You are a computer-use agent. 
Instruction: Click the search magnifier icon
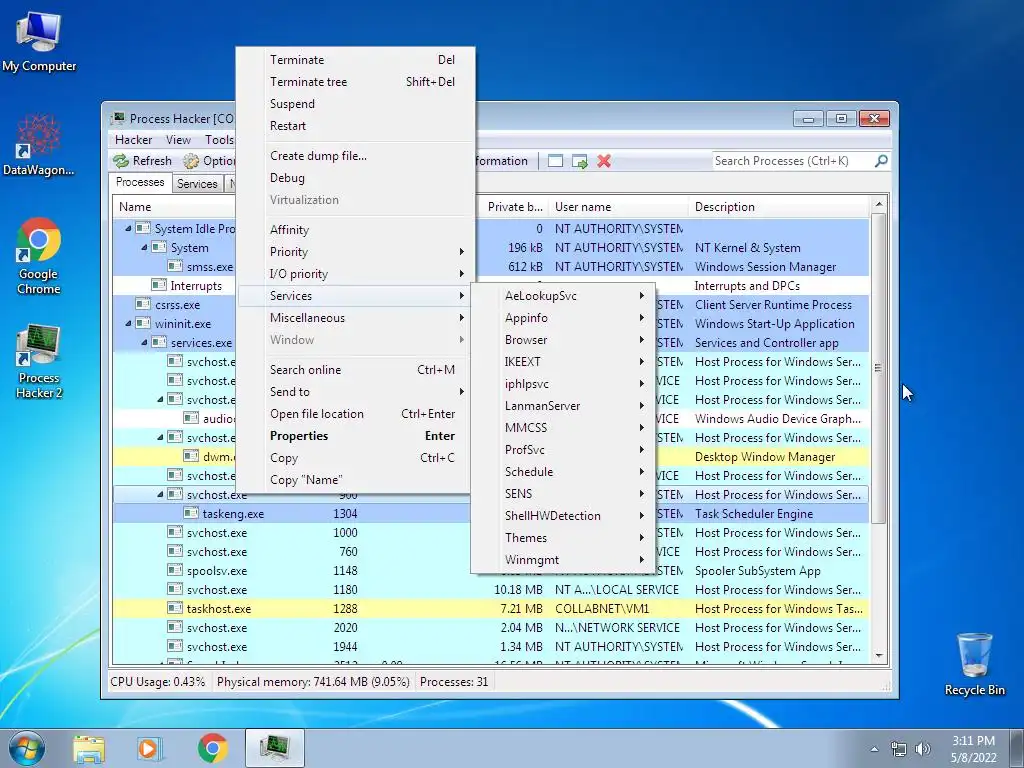coord(881,161)
